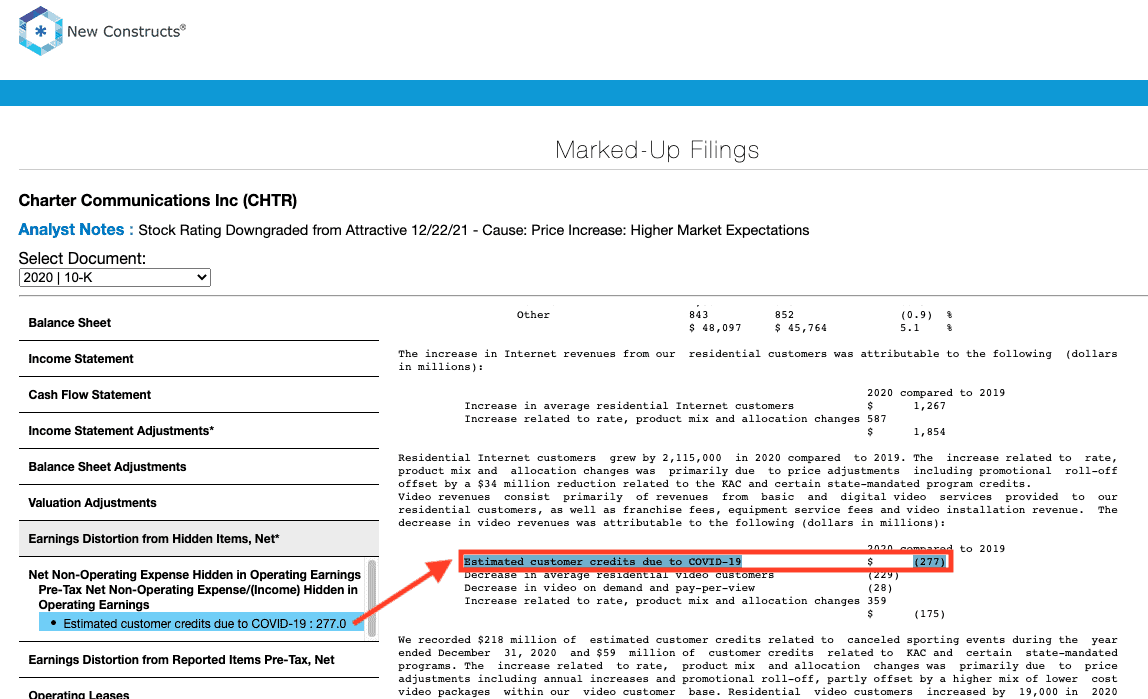
Task: Click the New Constructs hexagon logo icon
Action: click(x=40, y=31)
